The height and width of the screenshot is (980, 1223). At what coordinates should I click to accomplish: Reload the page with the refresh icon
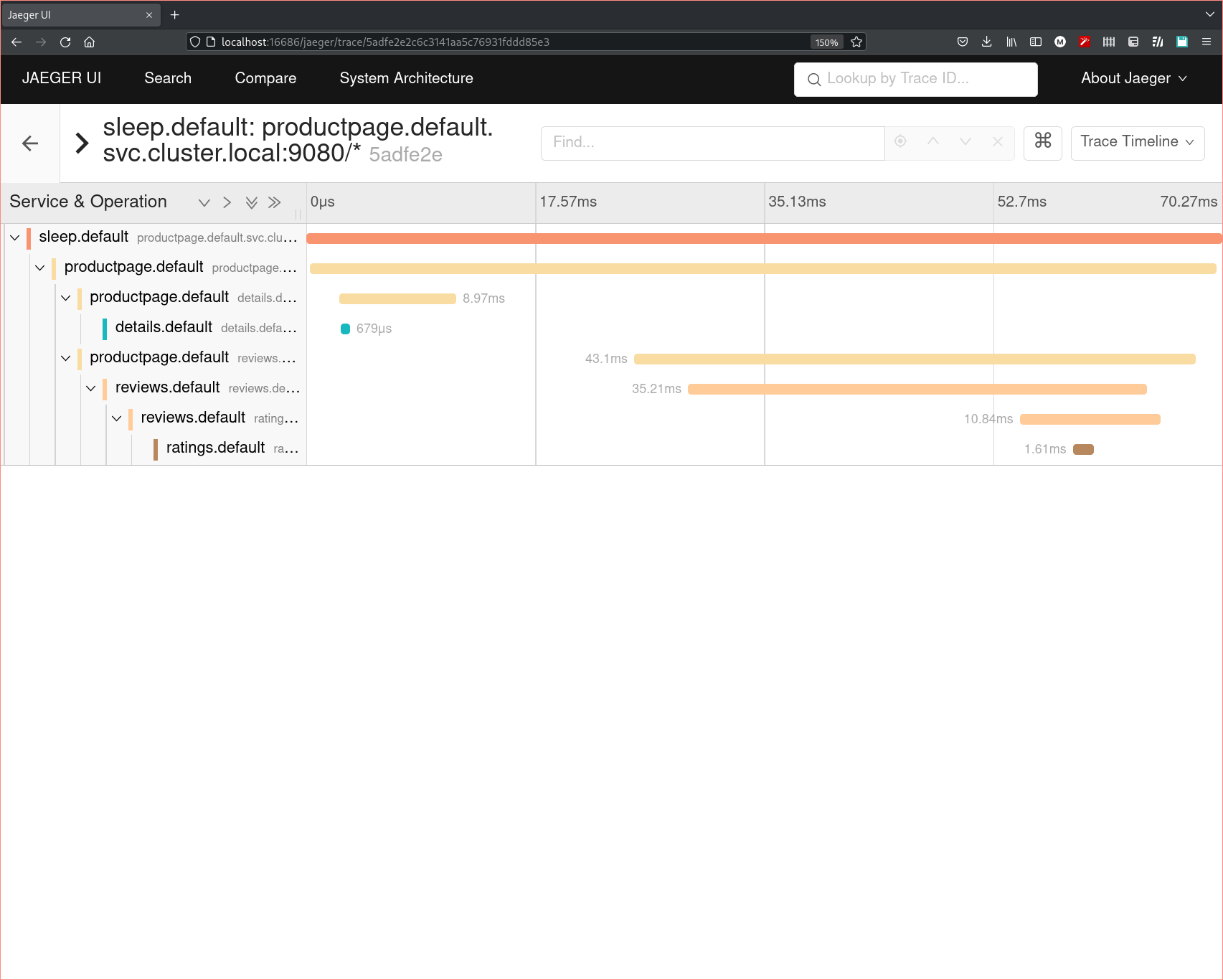point(65,42)
